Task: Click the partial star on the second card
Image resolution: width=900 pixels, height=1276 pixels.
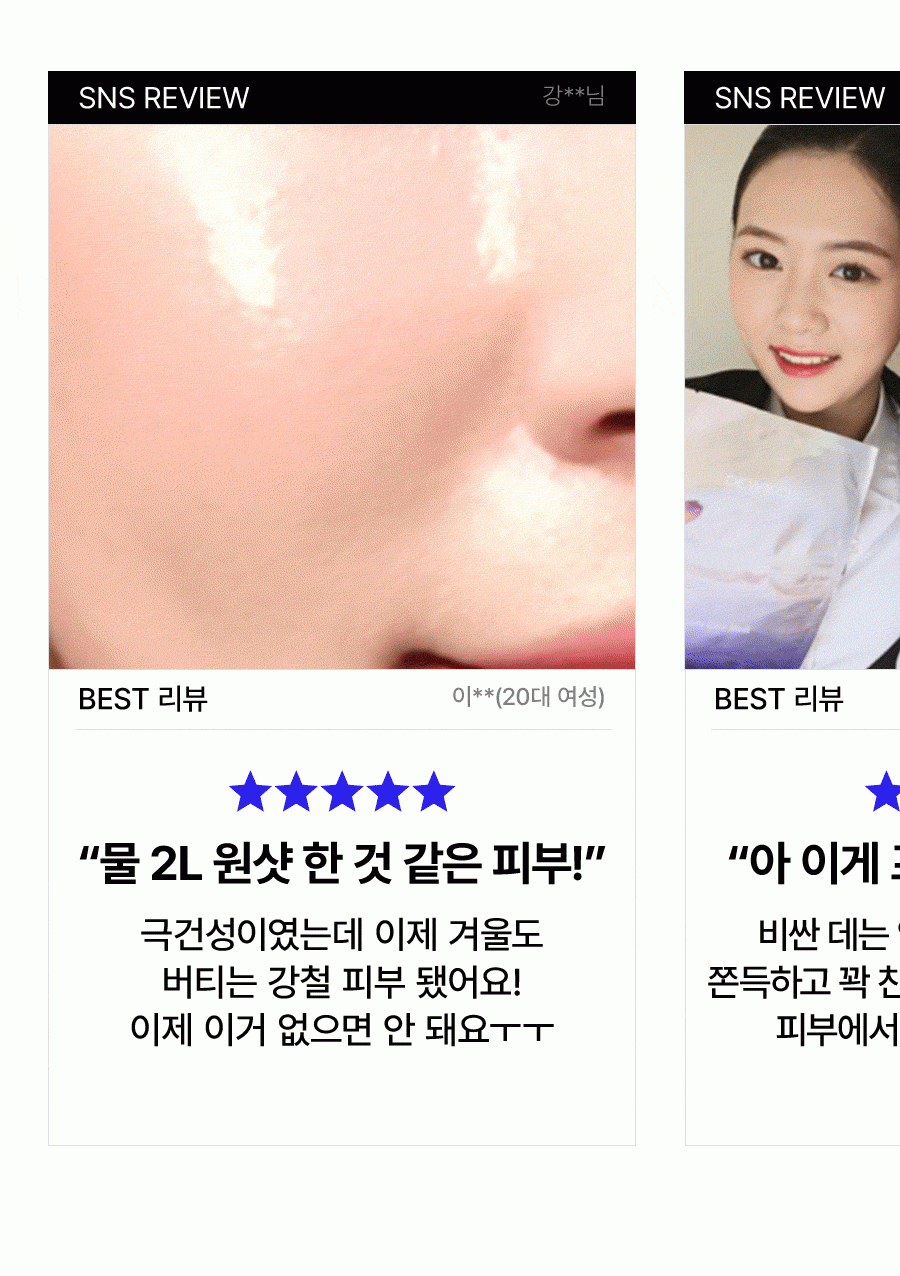Action: coord(883,792)
